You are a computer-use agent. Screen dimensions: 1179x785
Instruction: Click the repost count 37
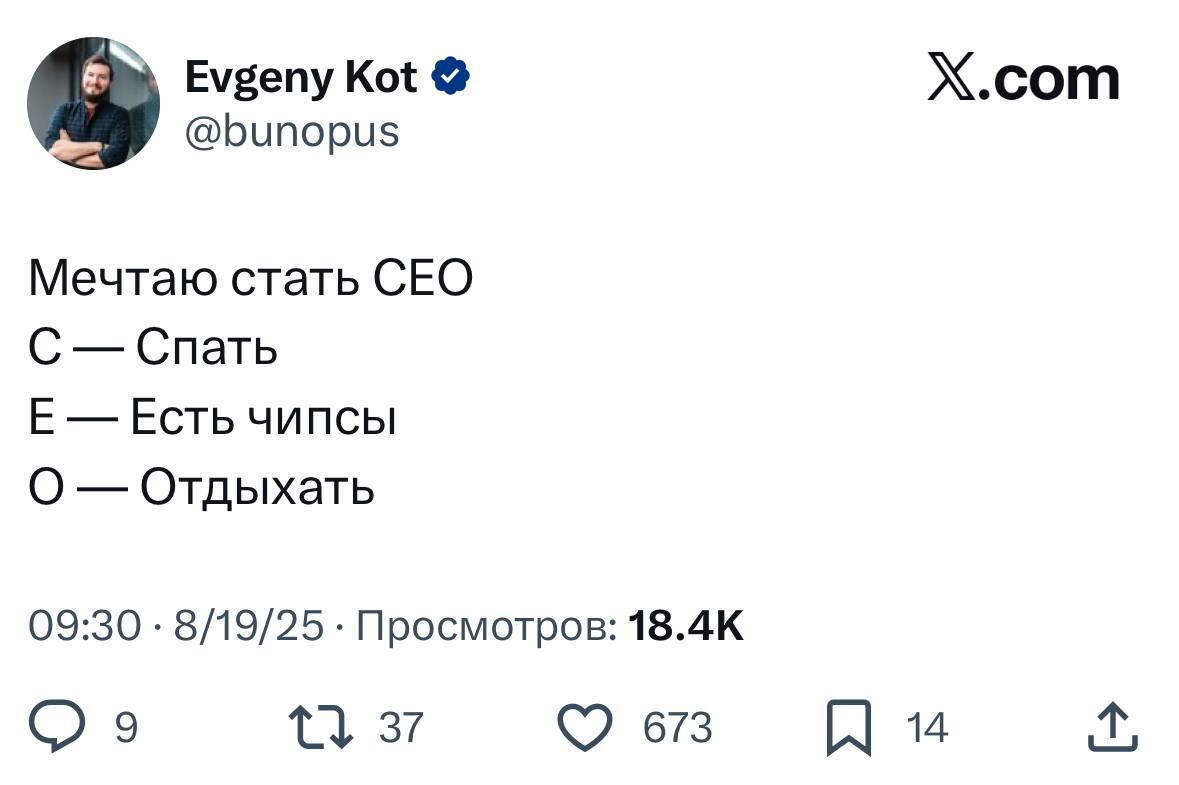tap(402, 727)
